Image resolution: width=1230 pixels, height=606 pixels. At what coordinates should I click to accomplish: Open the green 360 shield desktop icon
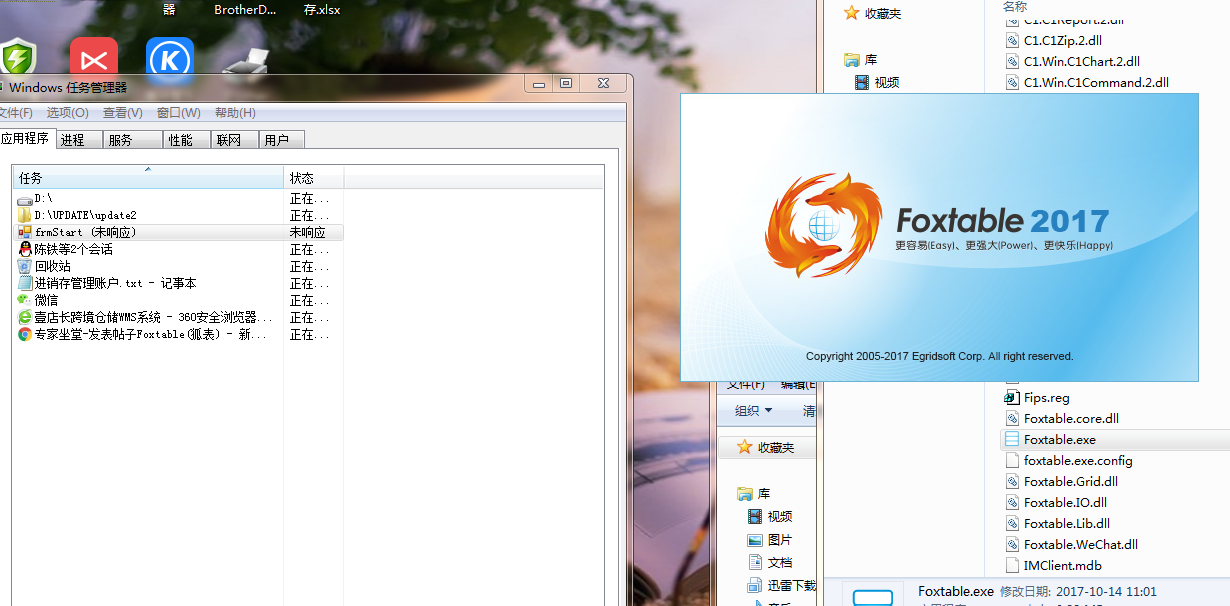pyautogui.click(x=18, y=56)
